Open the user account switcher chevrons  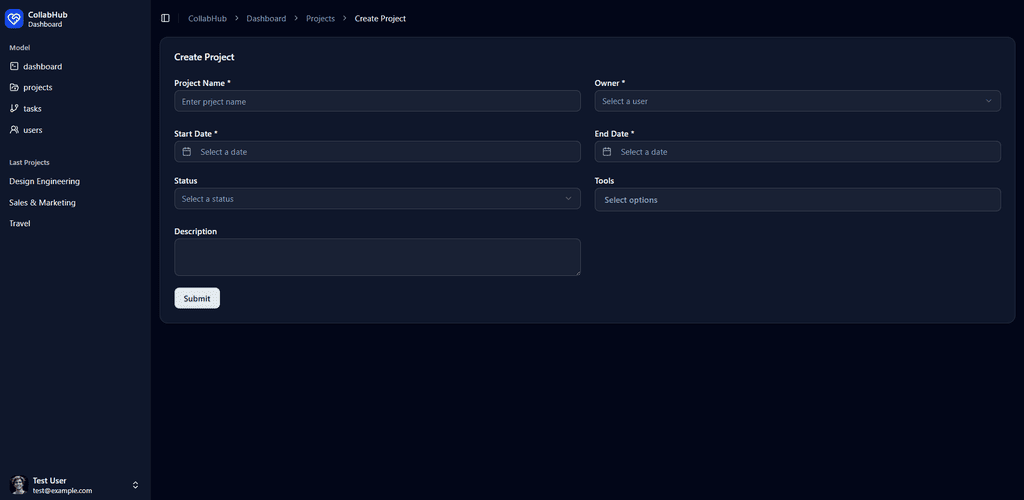point(135,485)
